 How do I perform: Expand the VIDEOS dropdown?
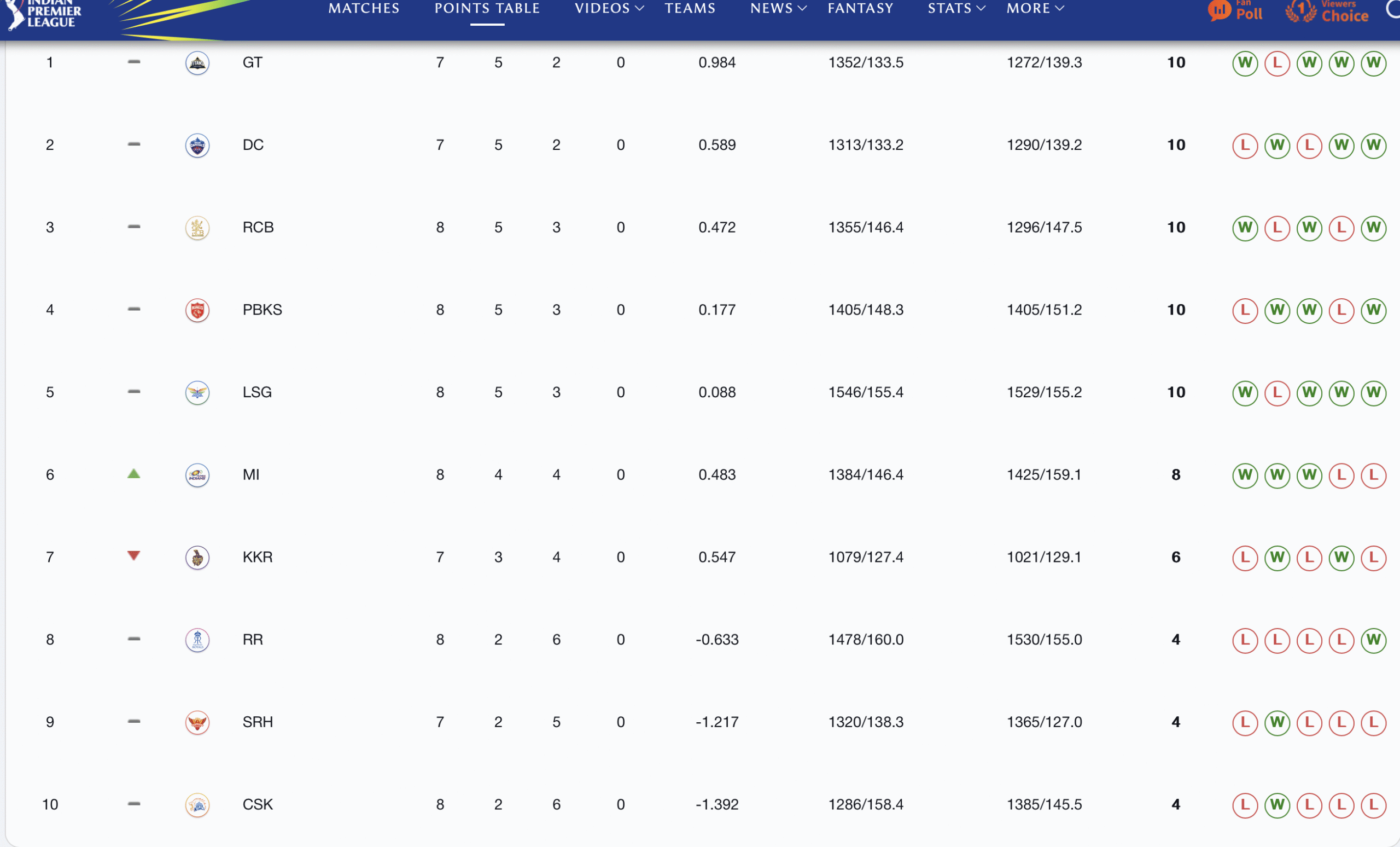(x=608, y=9)
